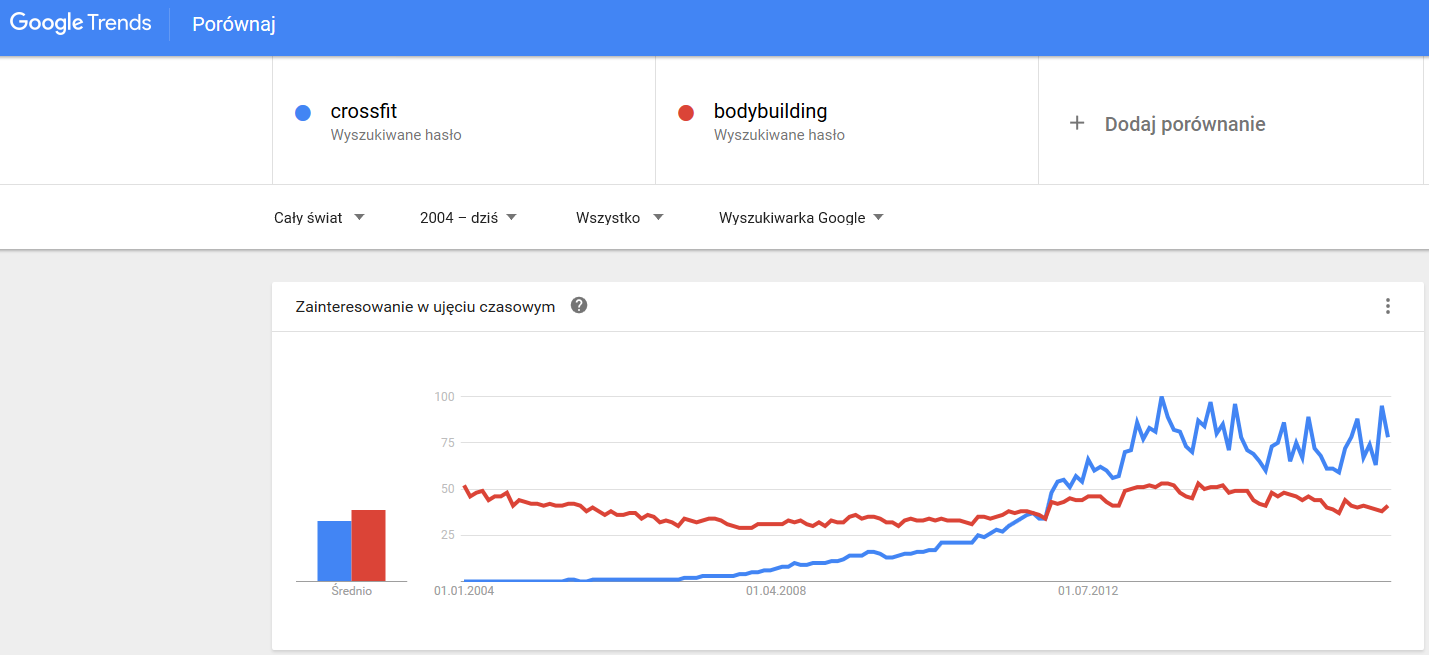Image resolution: width=1429 pixels, height=655 pixels.
Task: Click the red bodybuilding color dot
Action: (686, 113)
